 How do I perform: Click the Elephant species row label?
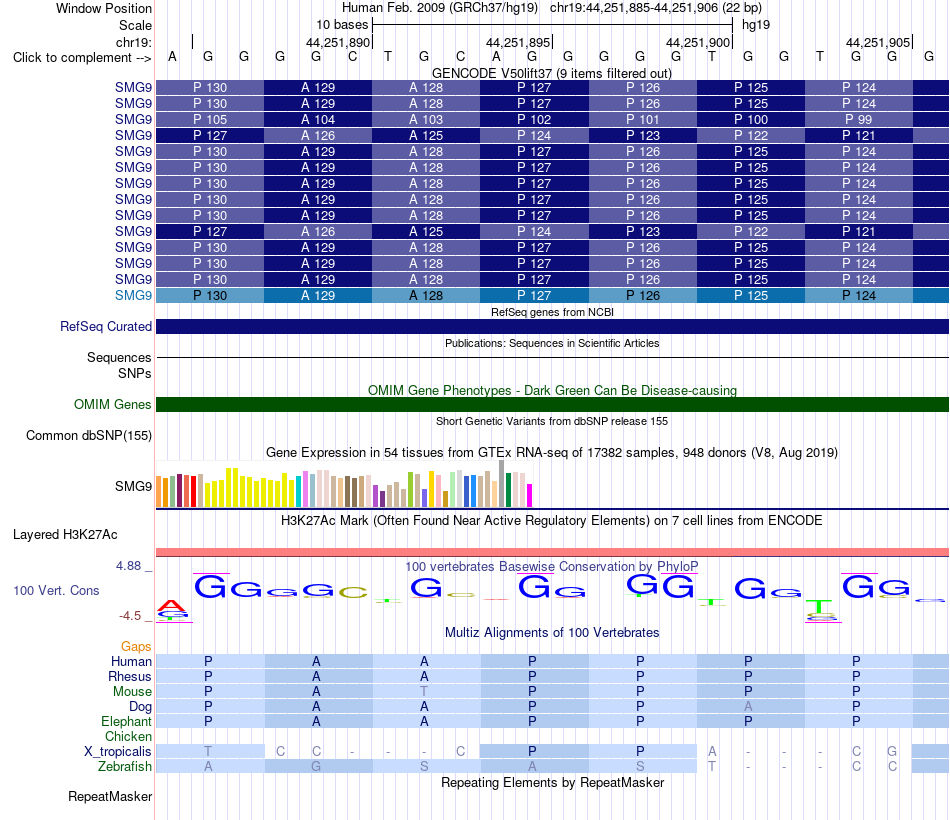pyautogui.click(x=126, y=721)
